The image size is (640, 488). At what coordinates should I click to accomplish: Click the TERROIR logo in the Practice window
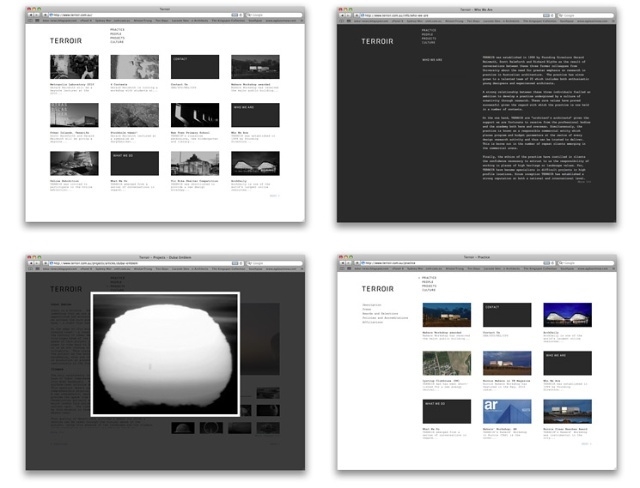[379, 289]
